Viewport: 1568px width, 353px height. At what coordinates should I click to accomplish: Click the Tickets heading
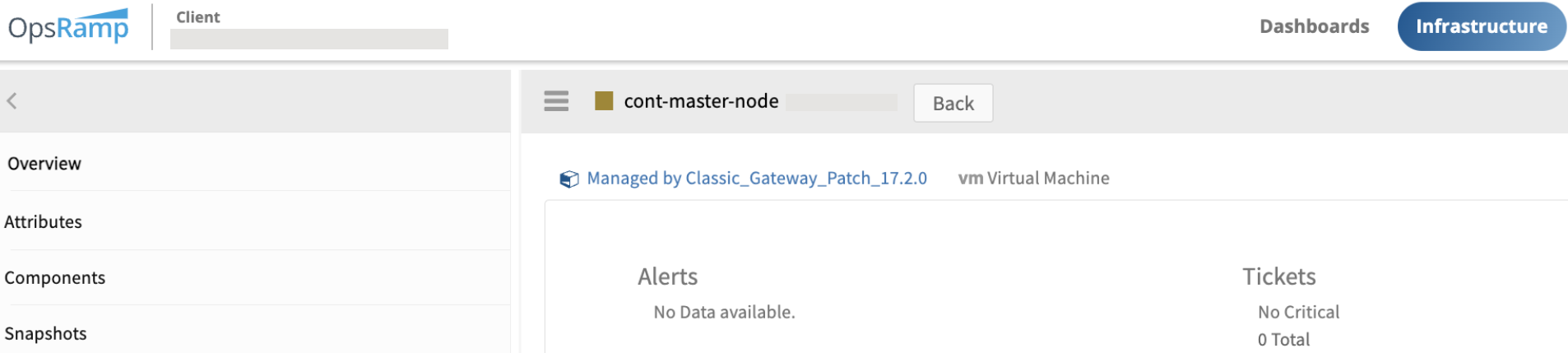coord(1278,276)
